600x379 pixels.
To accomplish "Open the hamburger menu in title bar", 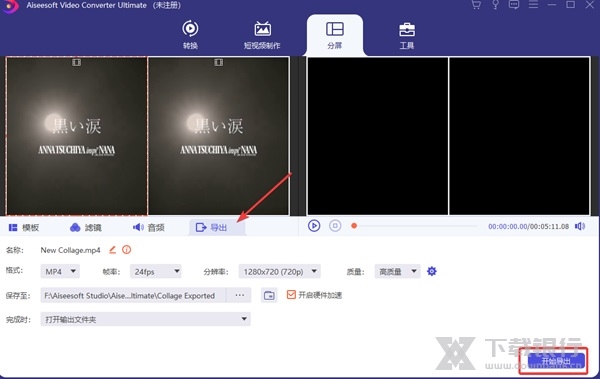I will 533,5.
